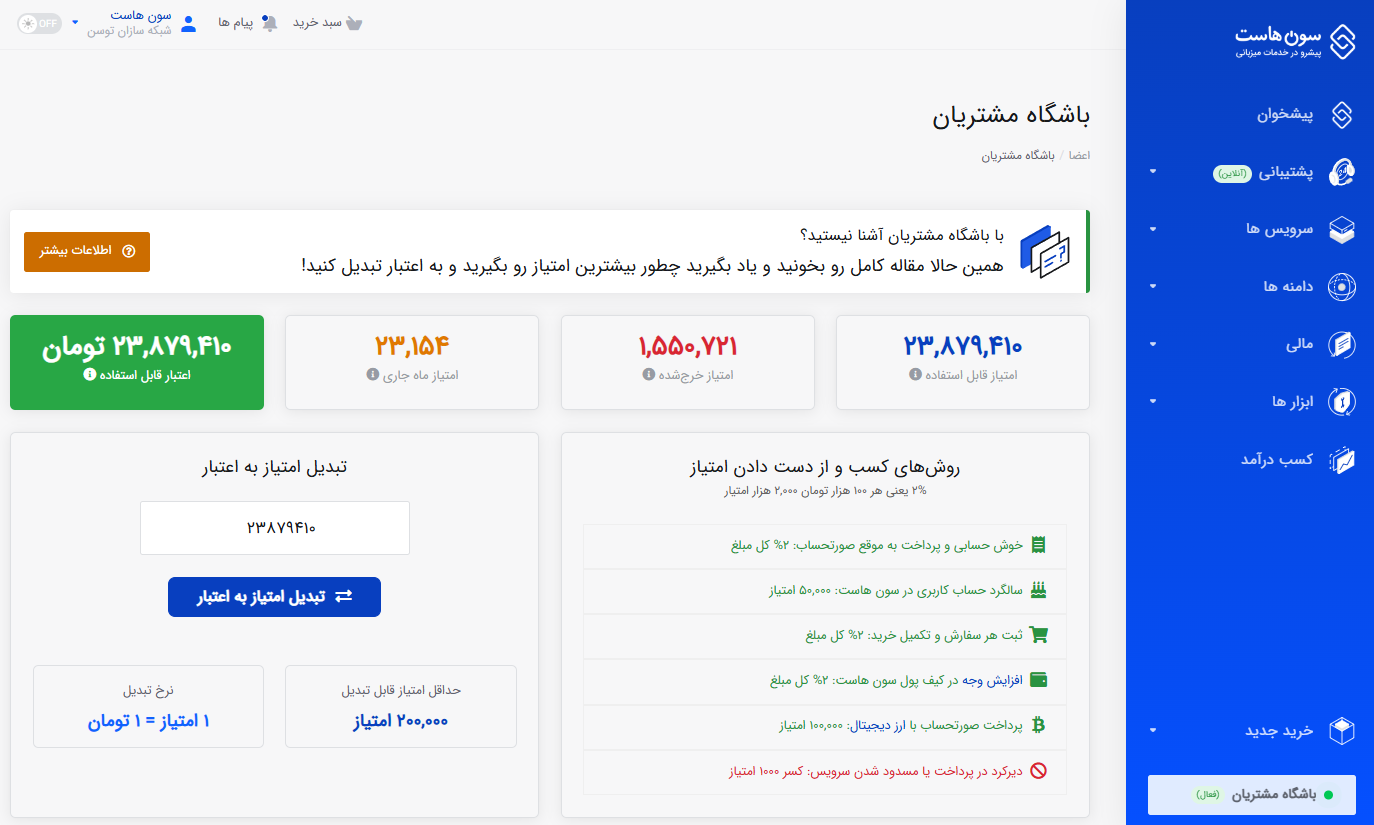Screen dimensions: 1374x825
Task: Click info icon beside امتیاز ماه جاری
Action: tap(373, 376)
